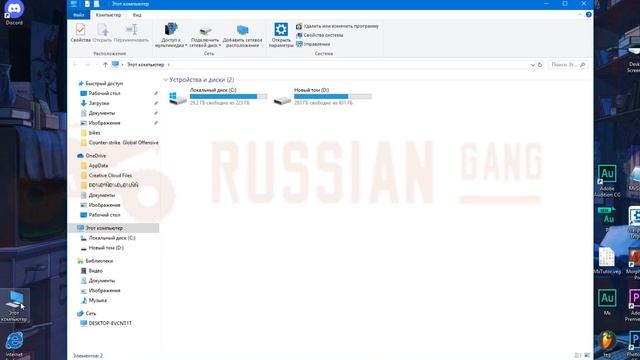Select the Новый том (D:) drive icon
This screenshot has width=640, height=360.
282,99
